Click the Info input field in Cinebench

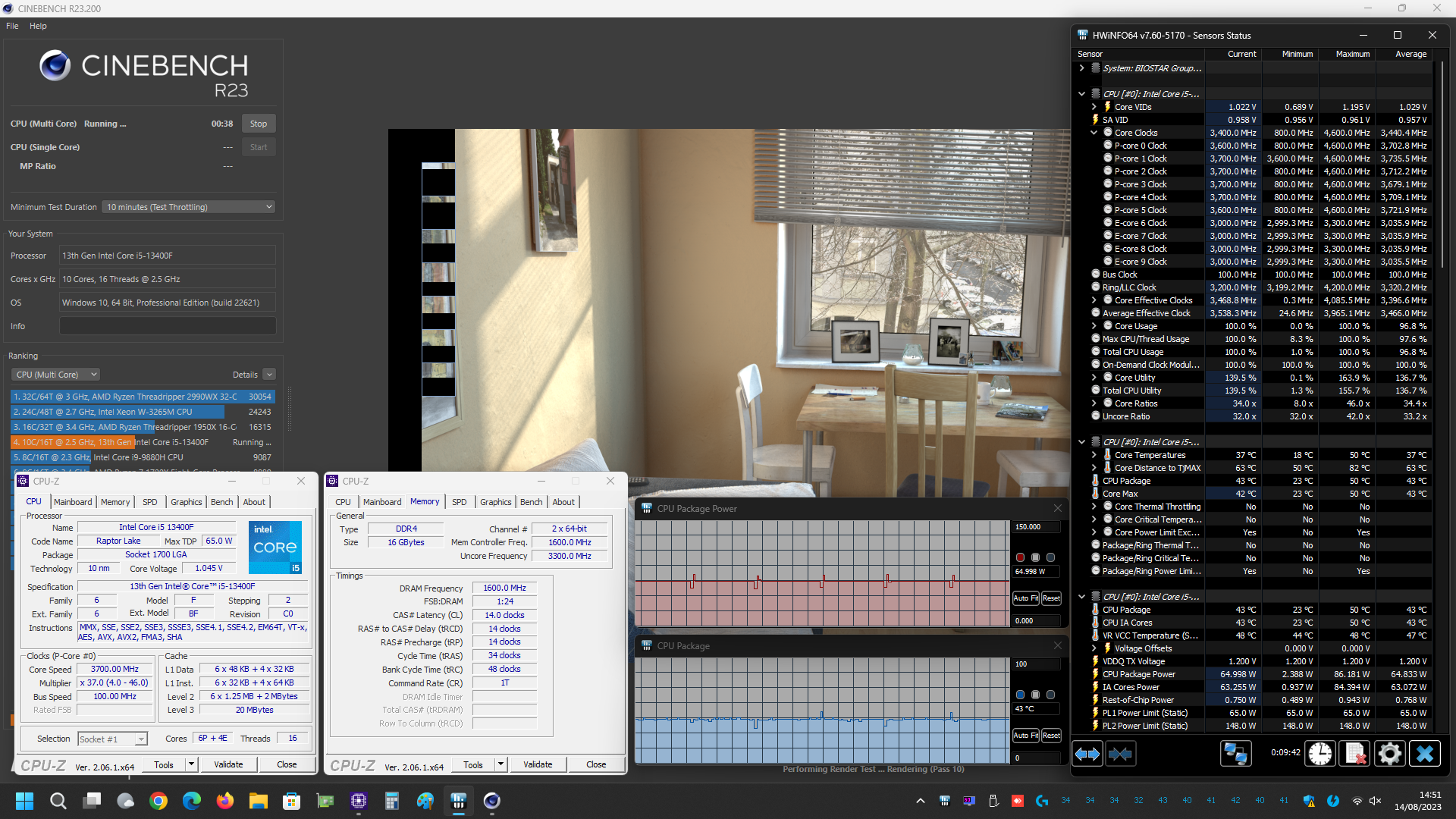(x=168, y=326)
